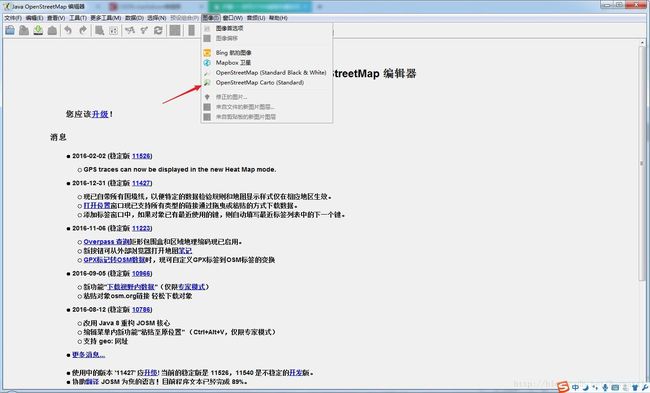Click the Overpass 查询 link
Viewport: 650px width, 393px height.
[x=106, y=242]
